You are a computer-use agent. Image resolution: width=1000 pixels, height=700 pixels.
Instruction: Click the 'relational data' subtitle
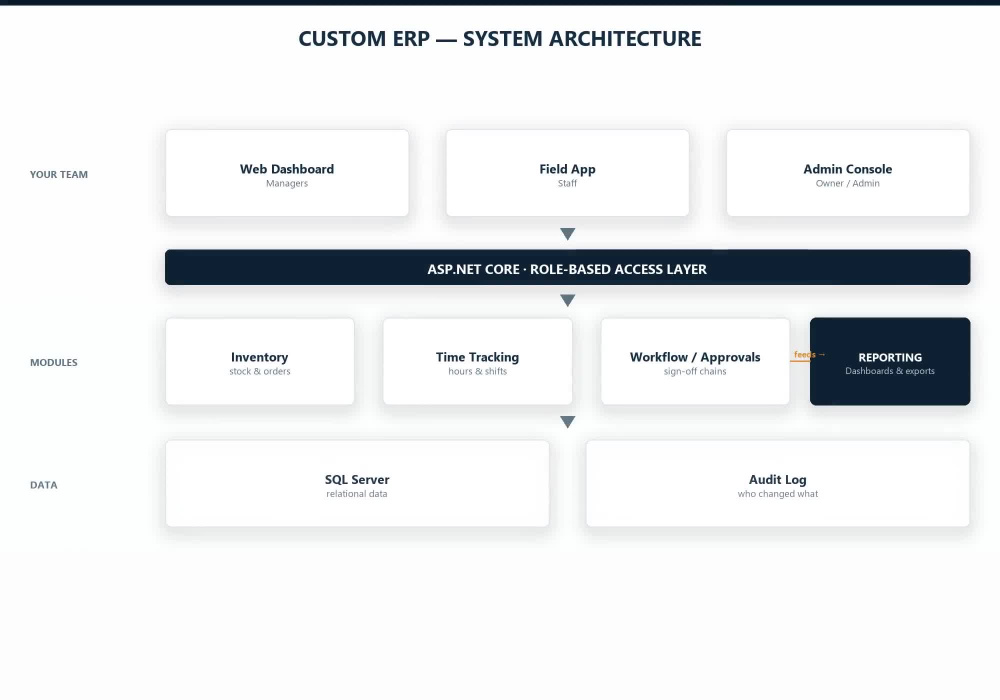click(357, 494)
